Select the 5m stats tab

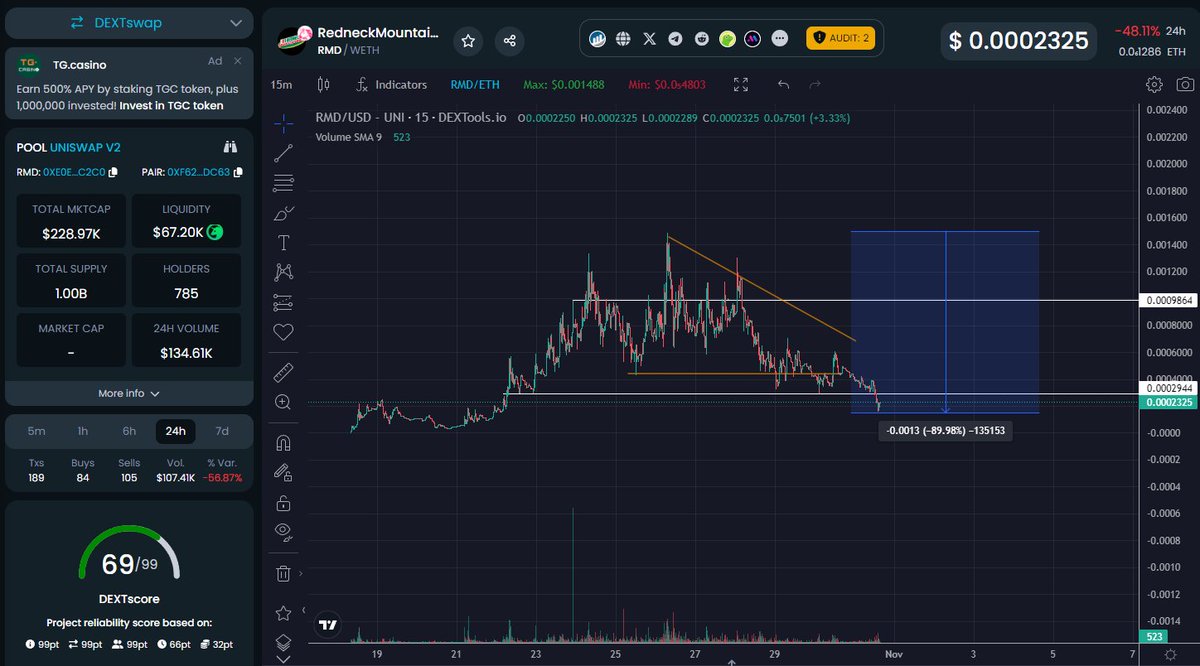pyautogui.click(x=36, y=431)
